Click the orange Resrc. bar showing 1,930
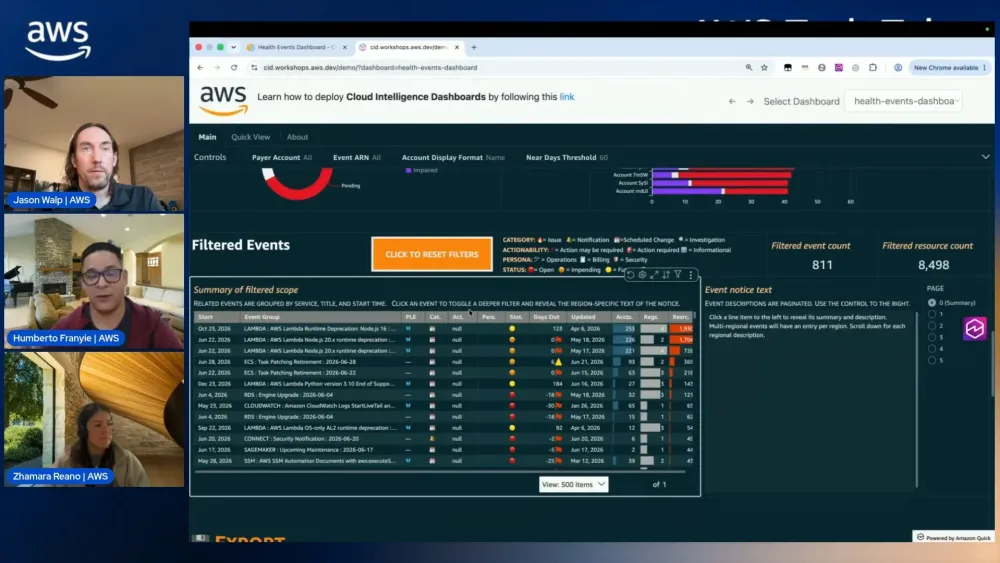The height and width of the screenshot is (563, 1000). coord(682,328)
